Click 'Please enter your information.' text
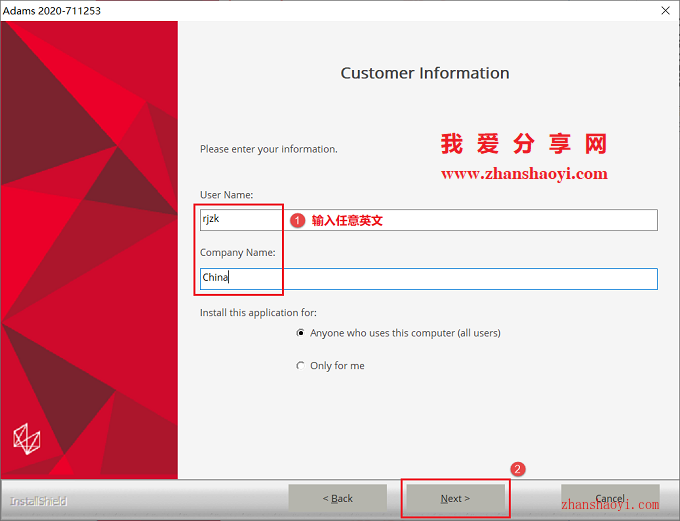 coord(268,149)
